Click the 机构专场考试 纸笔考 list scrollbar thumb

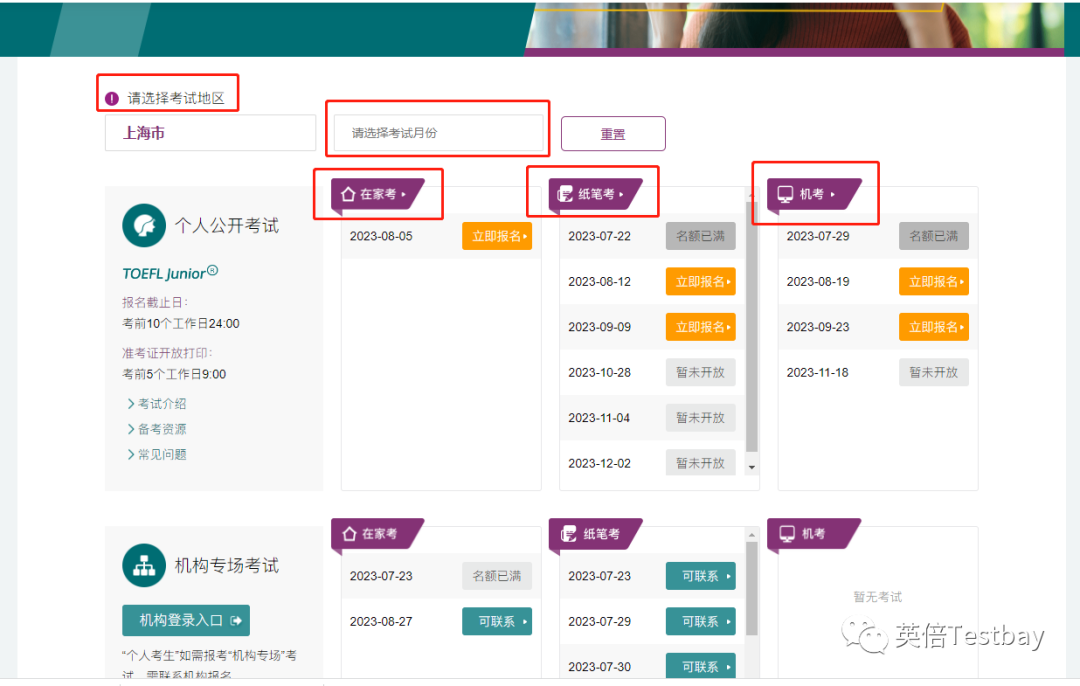tap(752, 588)
